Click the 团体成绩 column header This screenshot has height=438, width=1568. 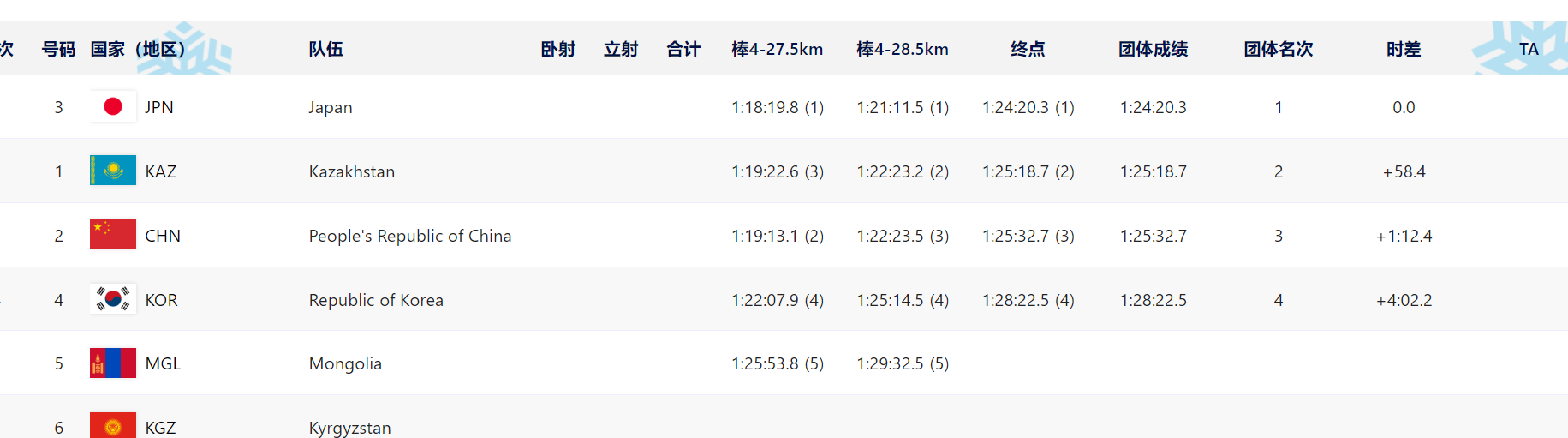click(x=1154, y=49)
